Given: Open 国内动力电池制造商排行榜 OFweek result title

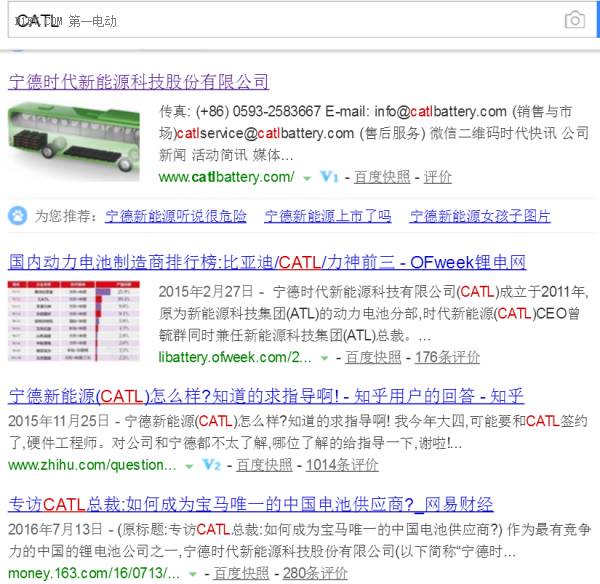Looking at the screenshot, I should tap(267, 263).
